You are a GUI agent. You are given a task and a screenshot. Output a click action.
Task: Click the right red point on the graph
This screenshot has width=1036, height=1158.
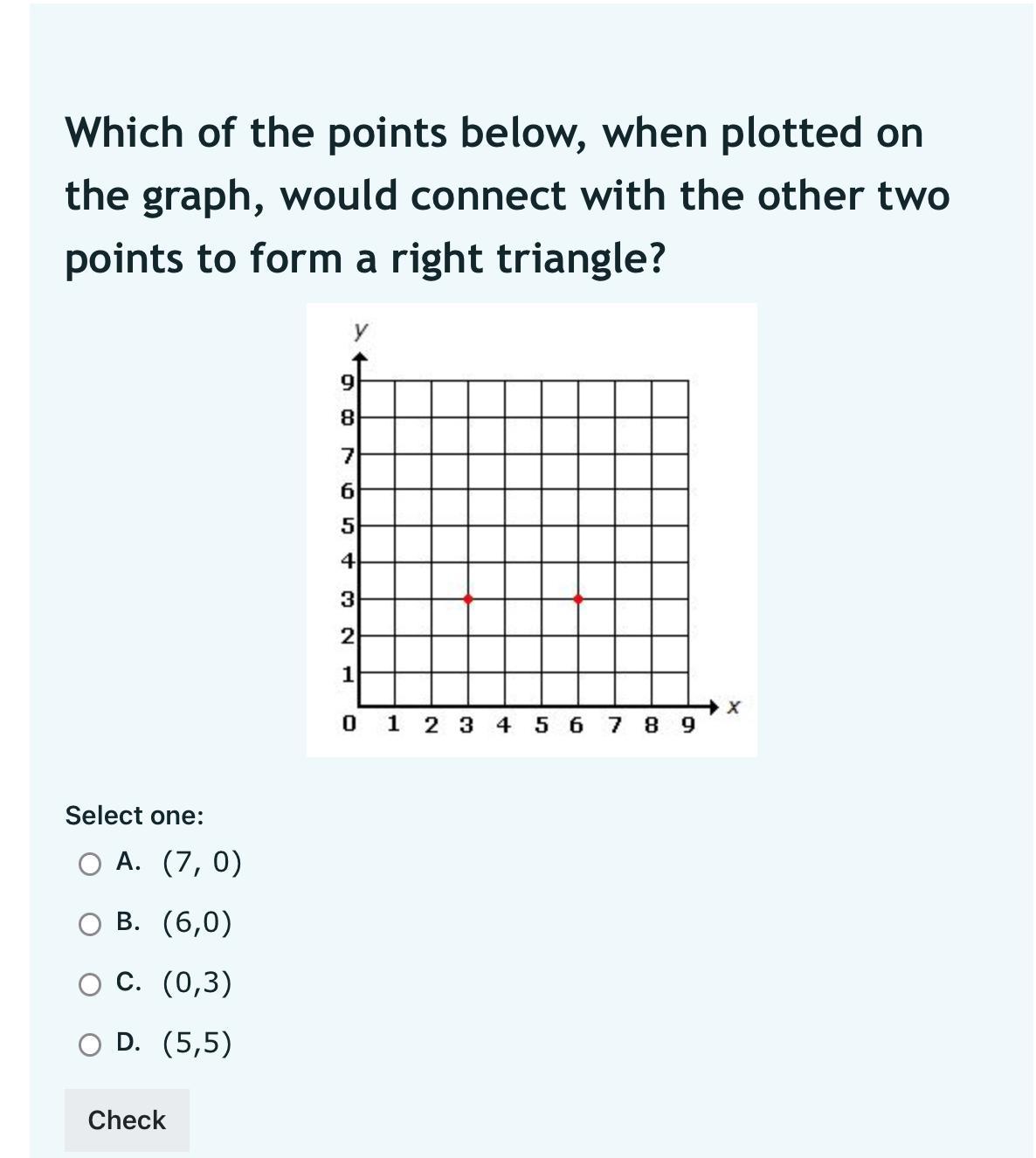tap(577, 599)
